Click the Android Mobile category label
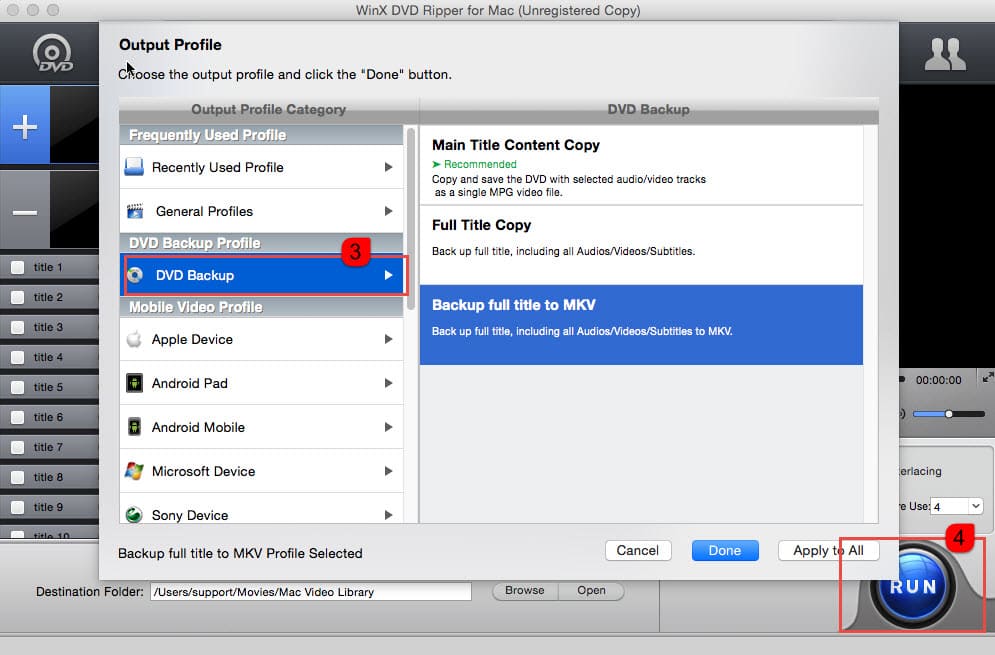The height and width of the screenshot is (655, 995). click(198, 427)
